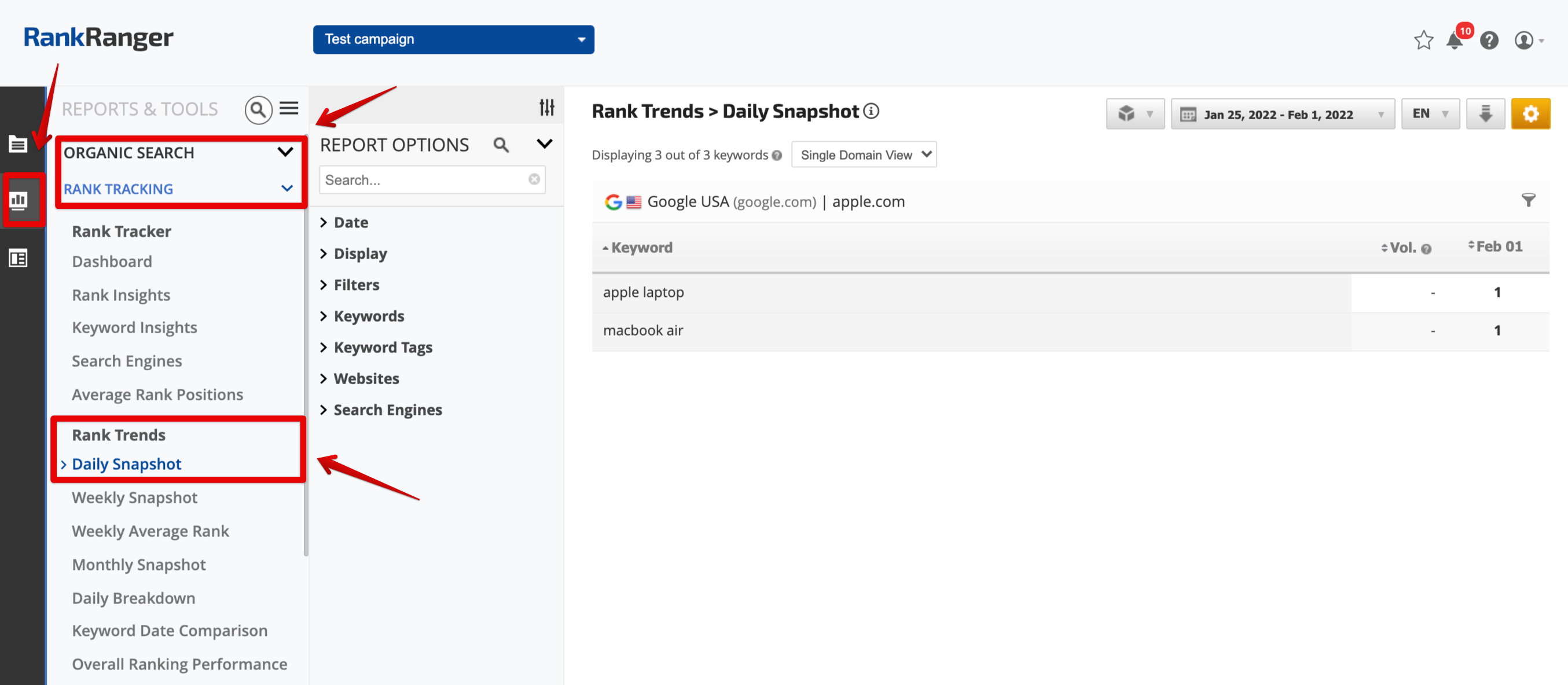This screenshot has height=685, width=1568.
Task: Open the Weekly Snapshot report
Action: pos(134,498)
